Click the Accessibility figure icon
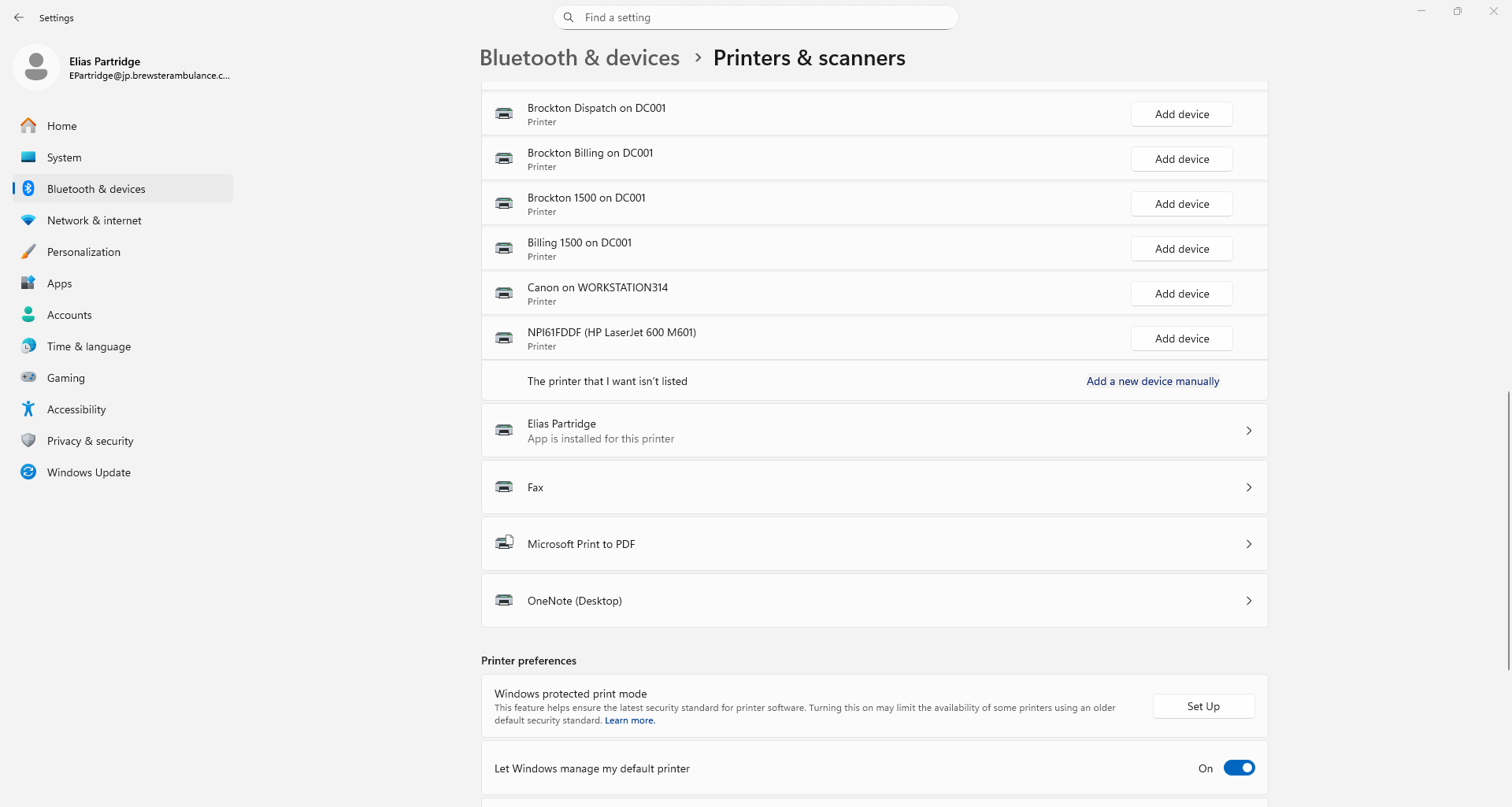 click(28, 409)
